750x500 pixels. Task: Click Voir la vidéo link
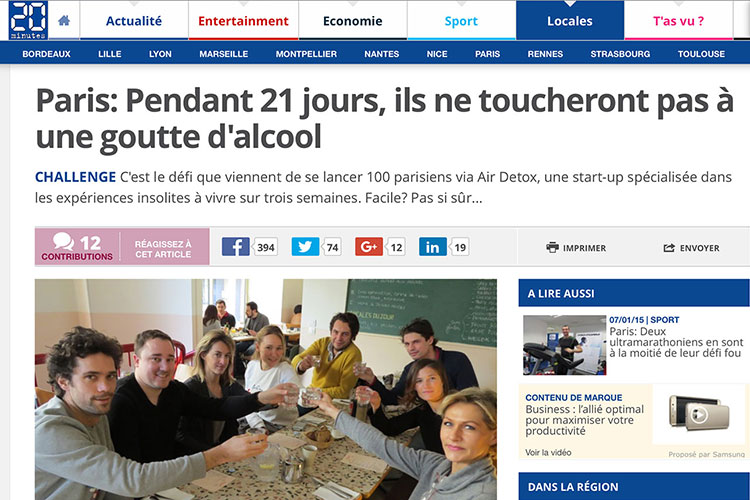tap(548, 452)
